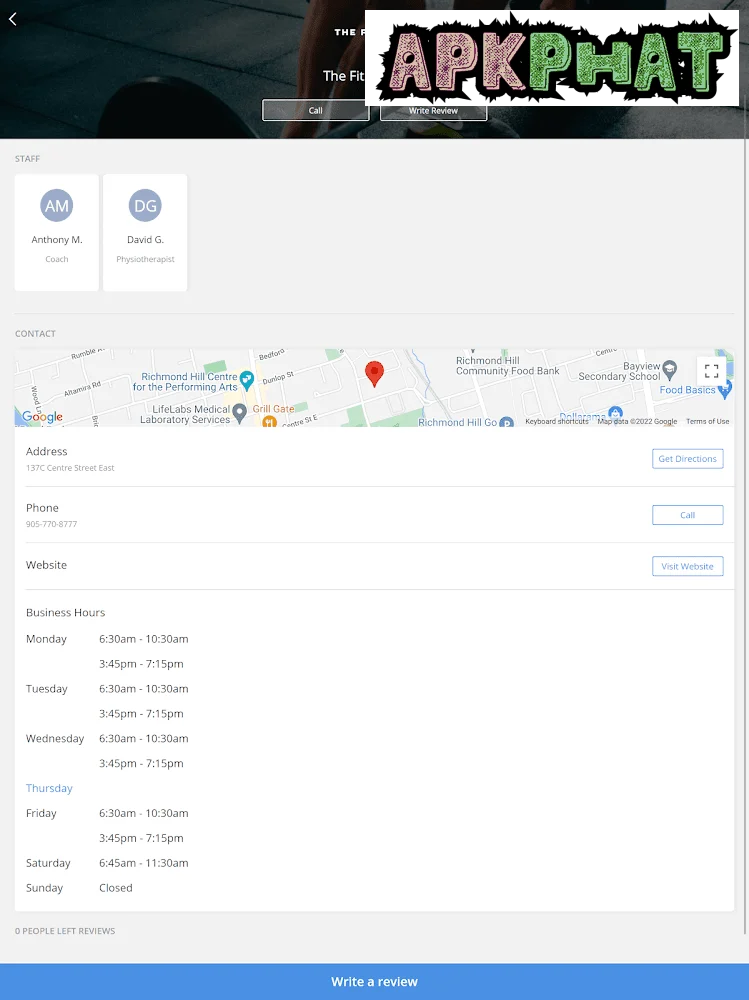The image size is (749, 1000).
Task: Tap the AM avatar for Anthony M.
Action: (57, 205)
